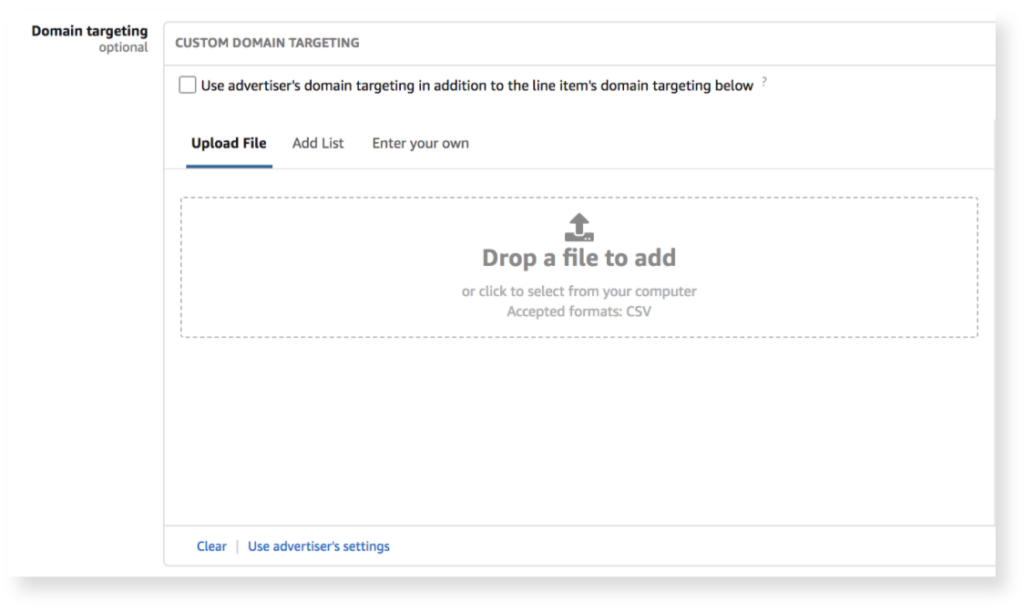Screen dimensions: 1024x612
Task: Click the 'Drop a file to add' heading
Action: tap(579, 258)
